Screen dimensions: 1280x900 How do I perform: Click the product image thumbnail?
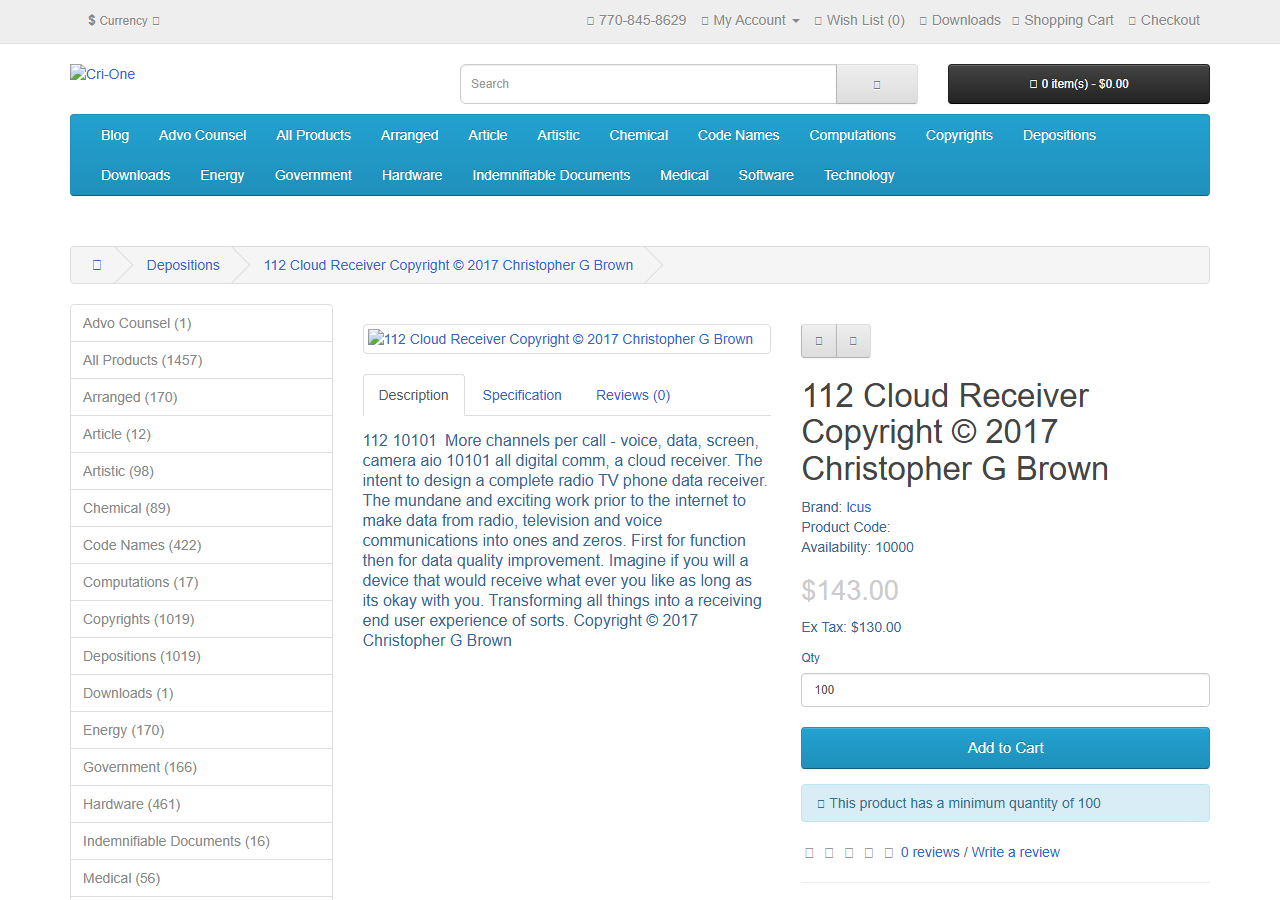(566, 339)
